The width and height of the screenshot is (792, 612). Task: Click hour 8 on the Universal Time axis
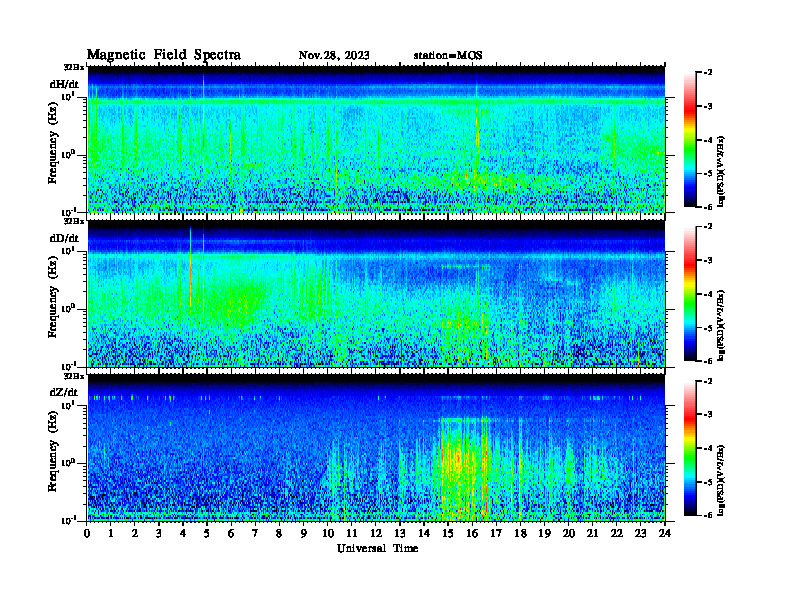coord(279,534)
